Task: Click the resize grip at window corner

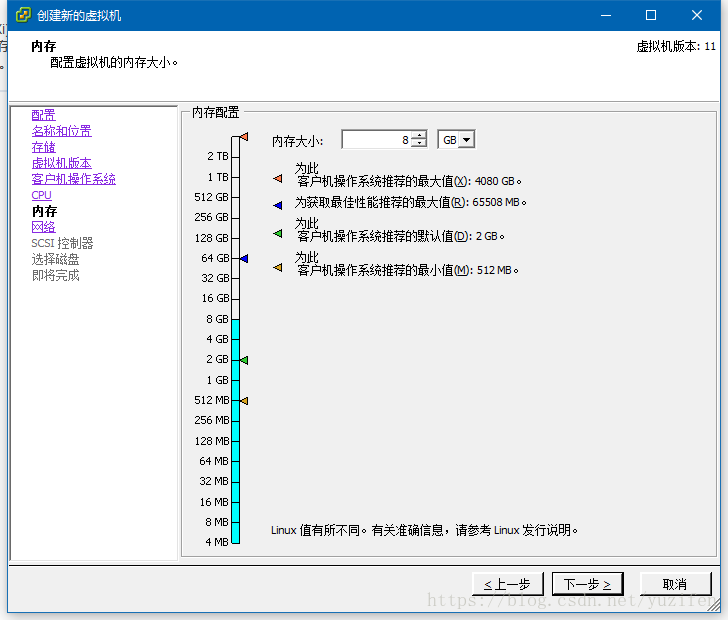Action: point(715,606)
